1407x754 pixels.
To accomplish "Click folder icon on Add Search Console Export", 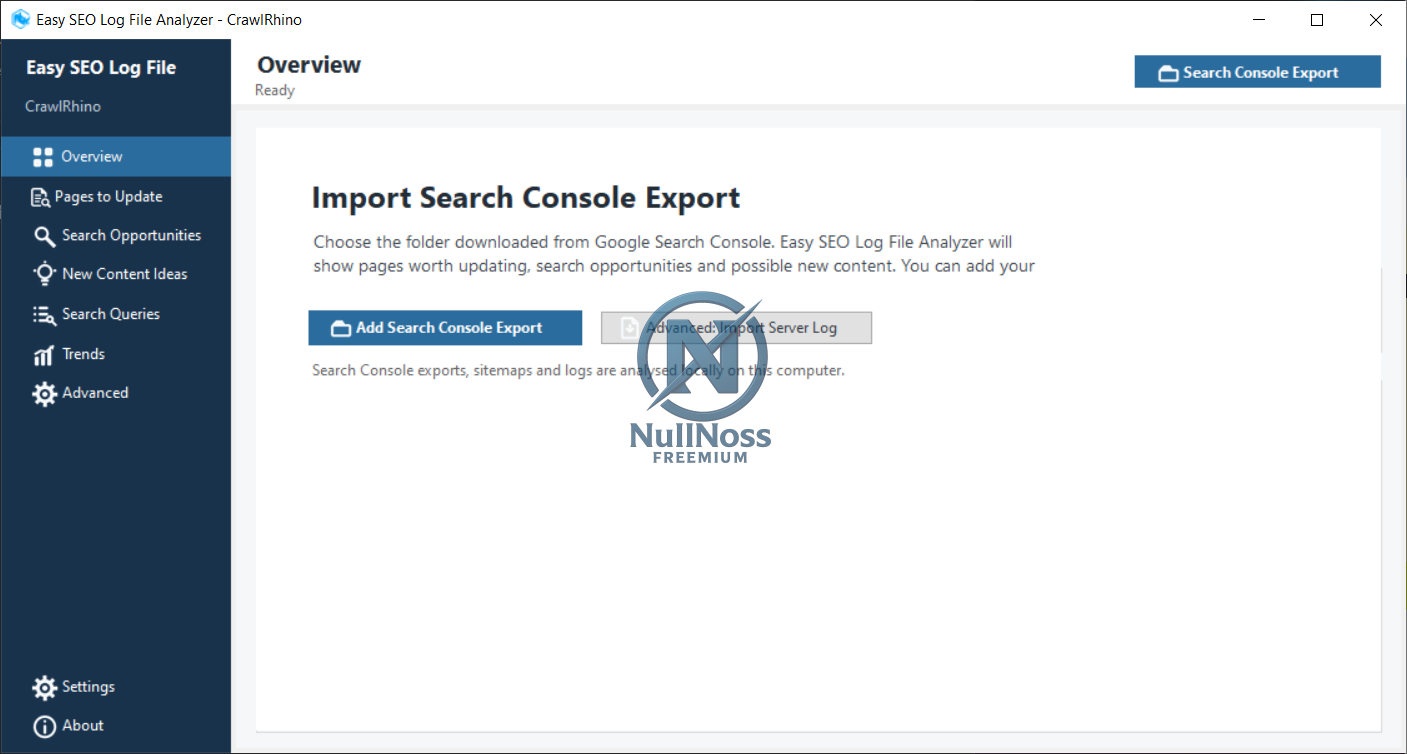I will pos(341,328).
